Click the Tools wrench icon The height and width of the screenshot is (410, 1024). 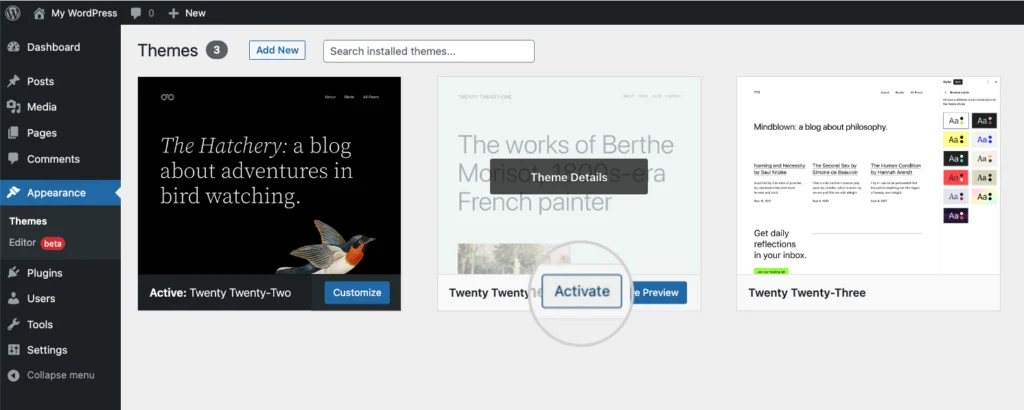coord(14,324)
